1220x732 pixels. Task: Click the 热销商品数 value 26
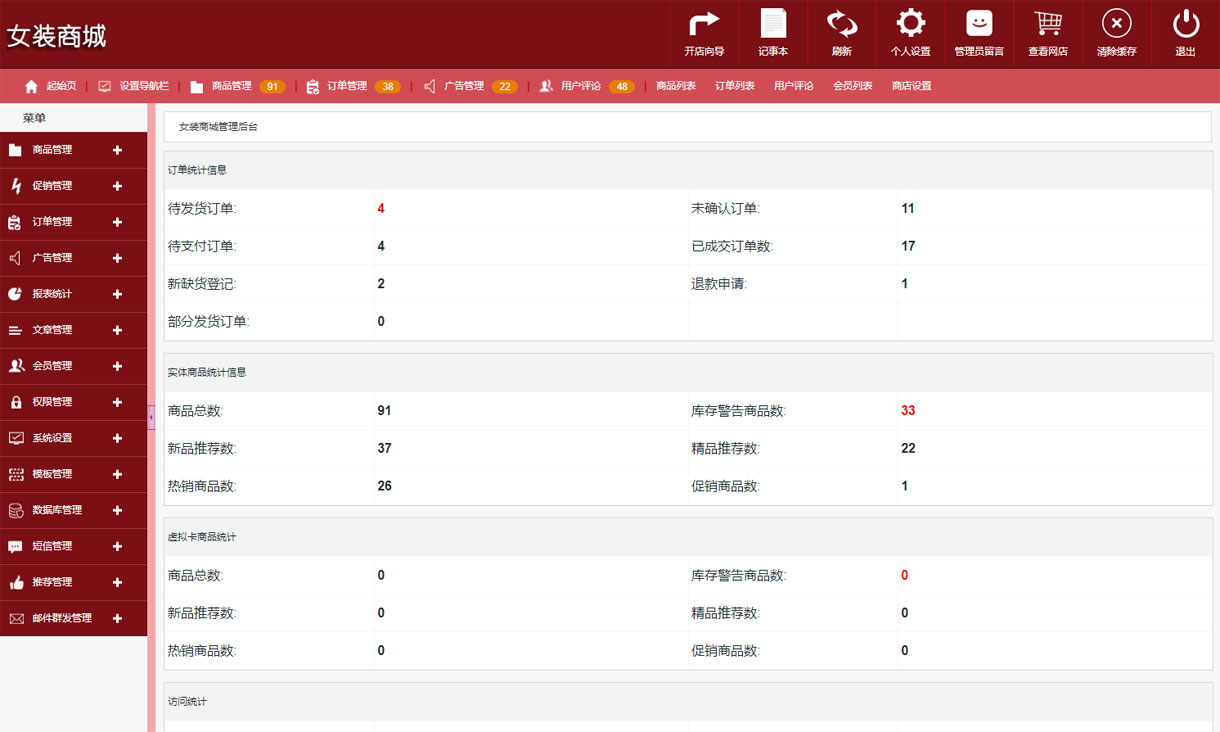(385, 486)
